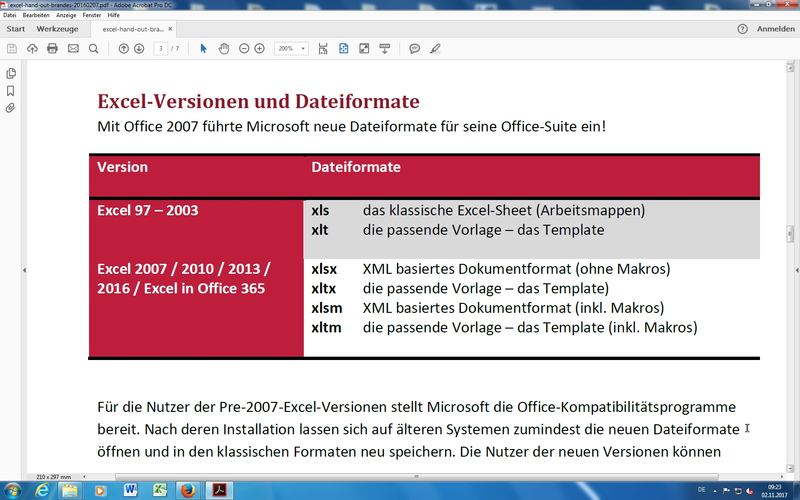Viewport: 800px width, 500px height.
Task: Go to previous page with up arrow
Action: (123, 48)
